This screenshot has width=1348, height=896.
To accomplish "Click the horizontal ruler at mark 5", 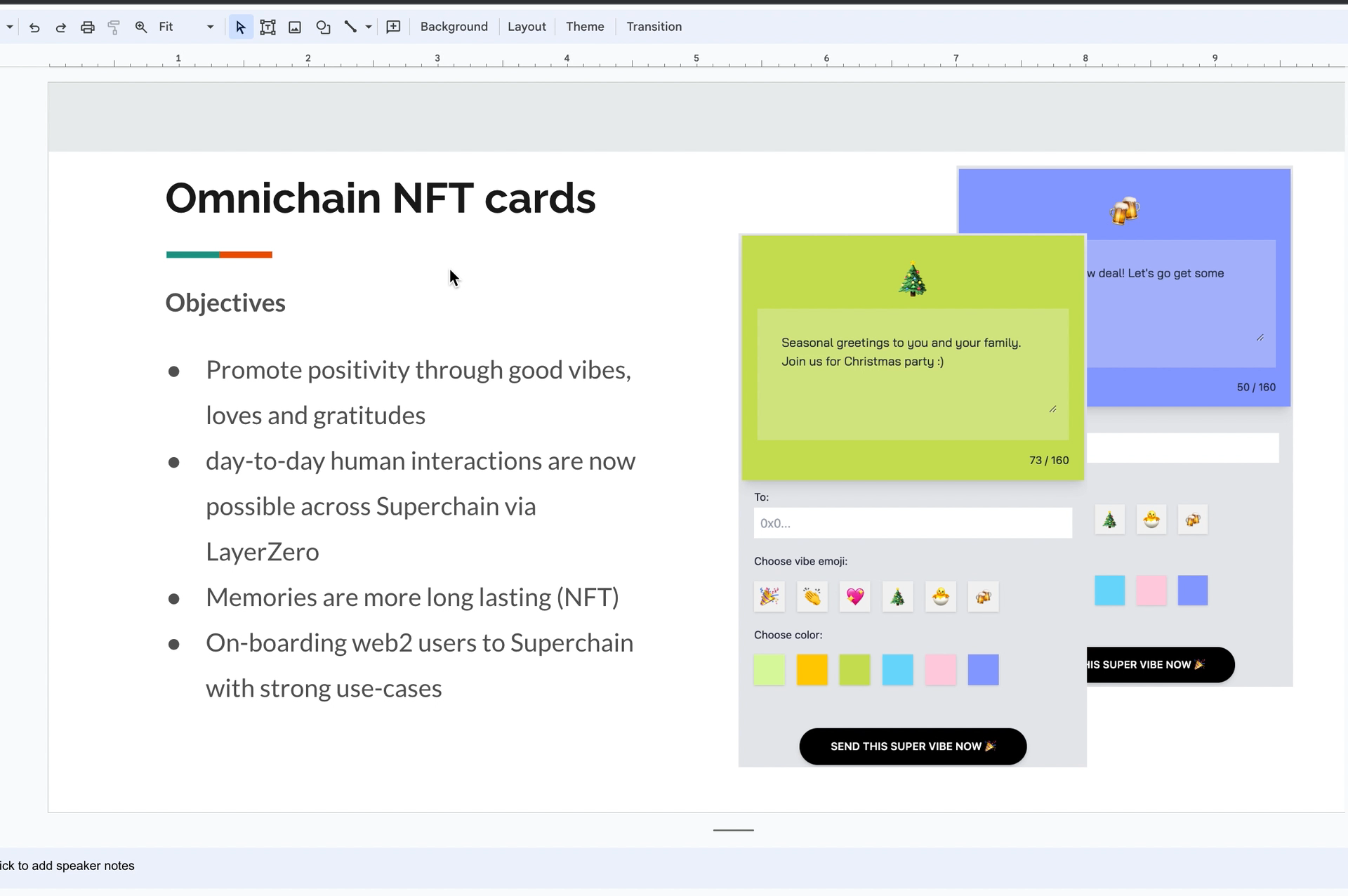I will (x=696, y=59).
